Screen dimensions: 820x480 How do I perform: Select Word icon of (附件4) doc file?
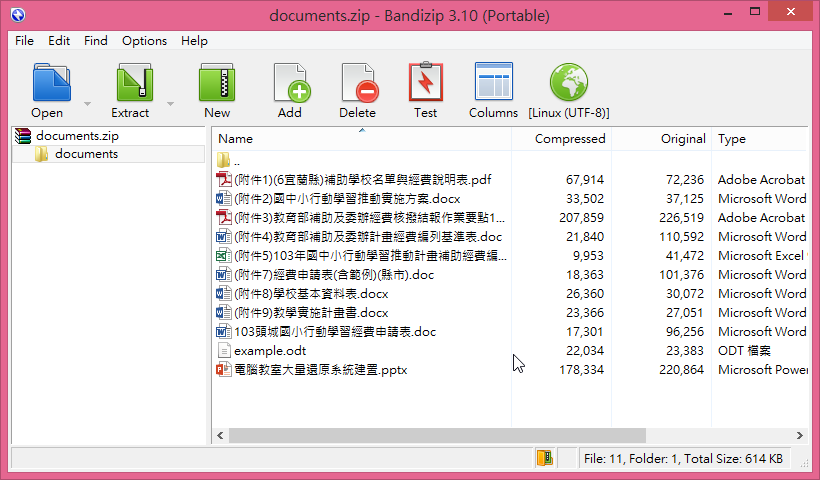[x=224, y=236]
